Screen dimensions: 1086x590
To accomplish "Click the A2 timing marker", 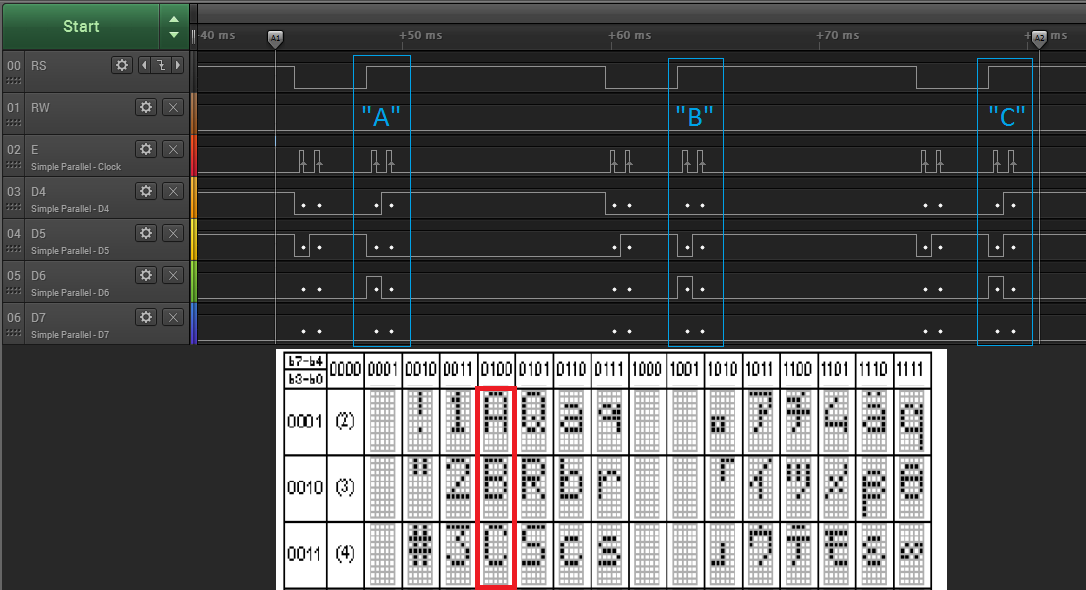I will click(x=1039, y=39).
